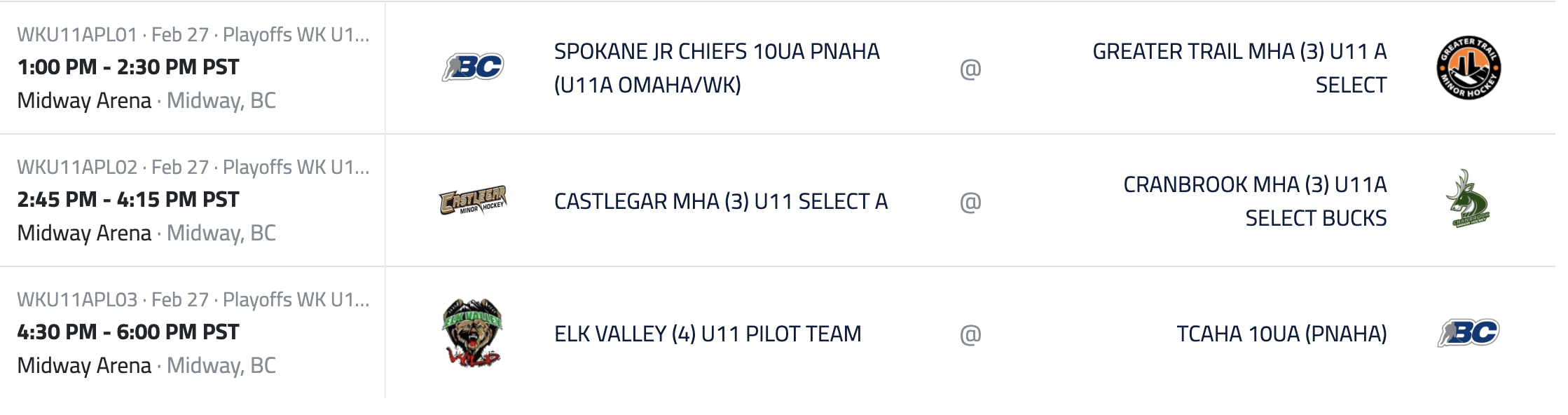The image size is (1568, 415).
Task: Open the TCAHA 10UA (PNAHA) team
Action: coord(1281,334)
